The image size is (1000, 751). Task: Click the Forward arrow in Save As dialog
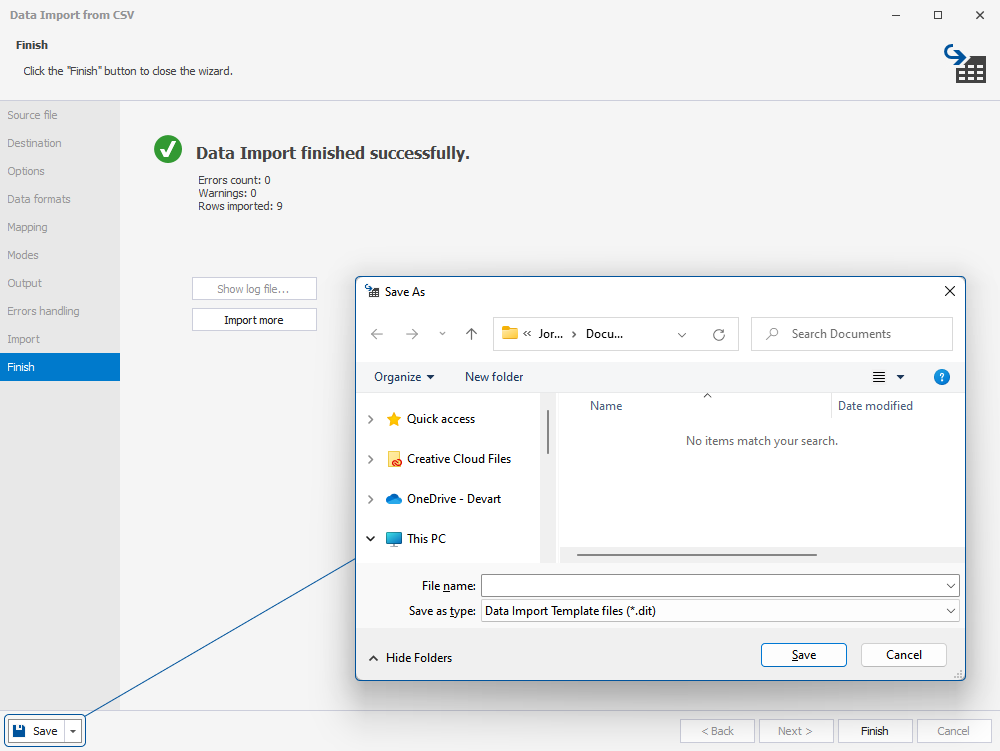point(412,334)
